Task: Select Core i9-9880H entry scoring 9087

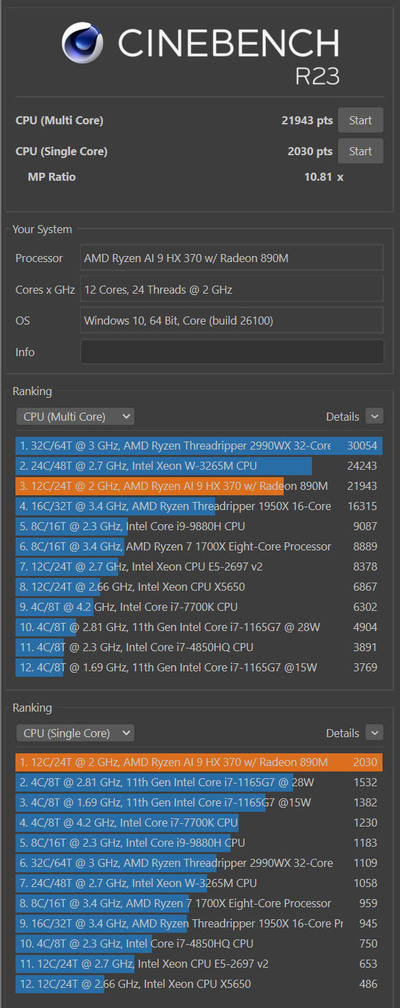Action: (199, 526)
